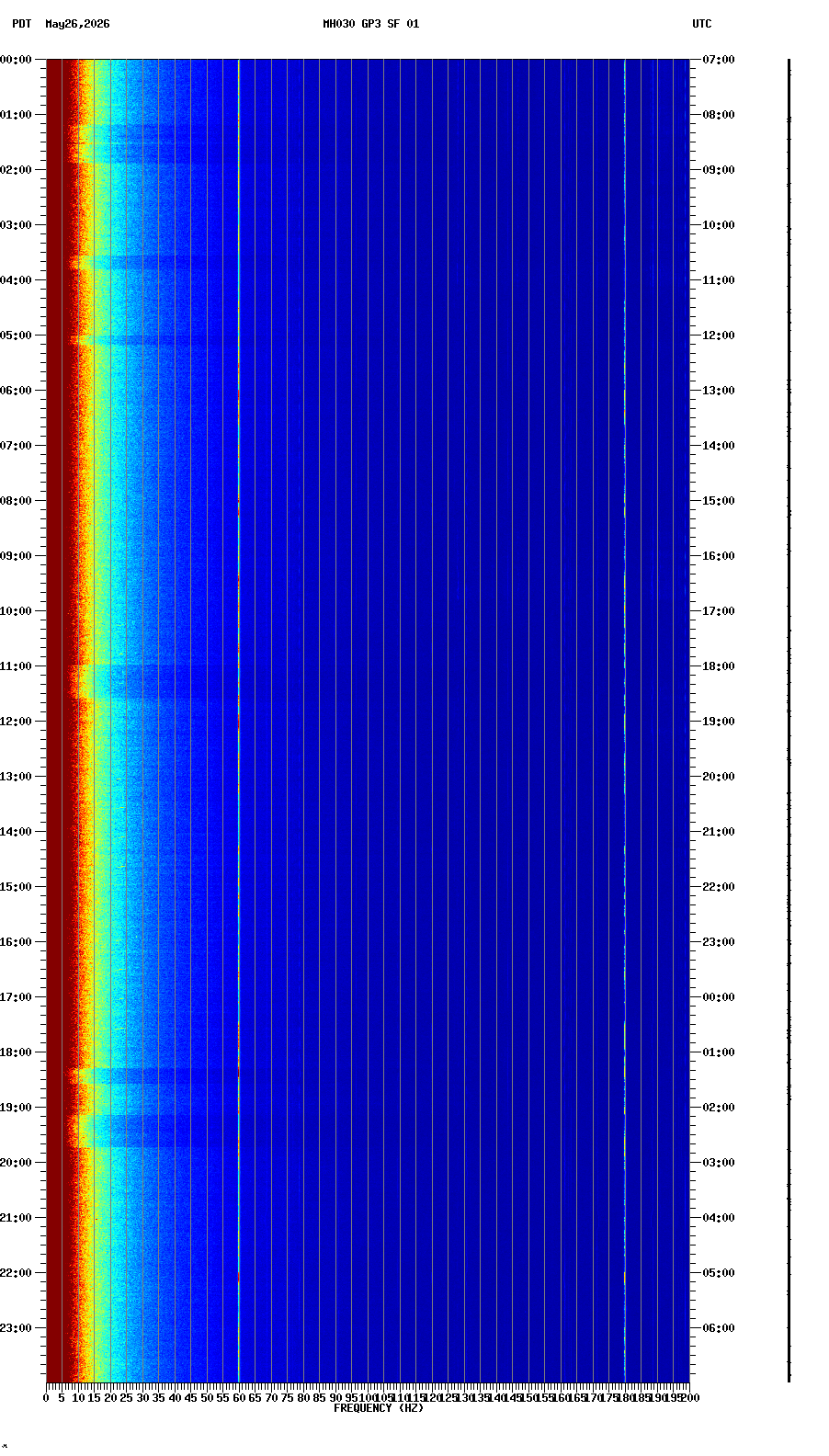
Task: Click the 75 Hz frequency tick label
Action: [287, 1398]
